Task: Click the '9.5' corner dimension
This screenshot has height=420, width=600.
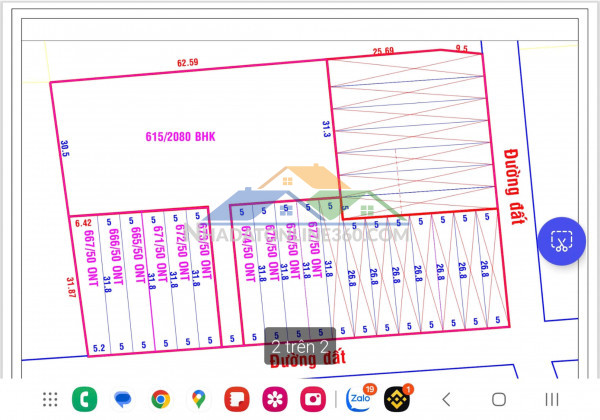Action: pos(461,49)
